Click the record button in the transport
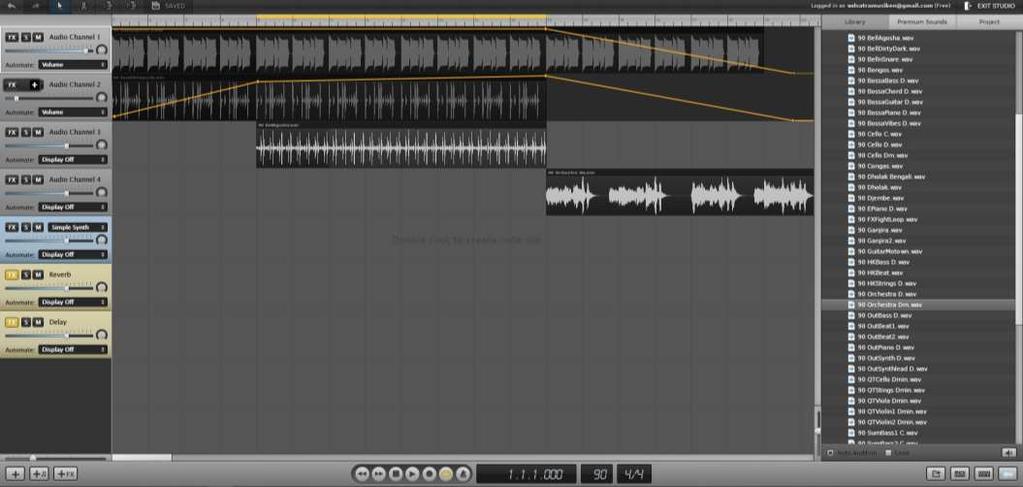The height and width of the screenshot is (487, 1023). (429, 474)
